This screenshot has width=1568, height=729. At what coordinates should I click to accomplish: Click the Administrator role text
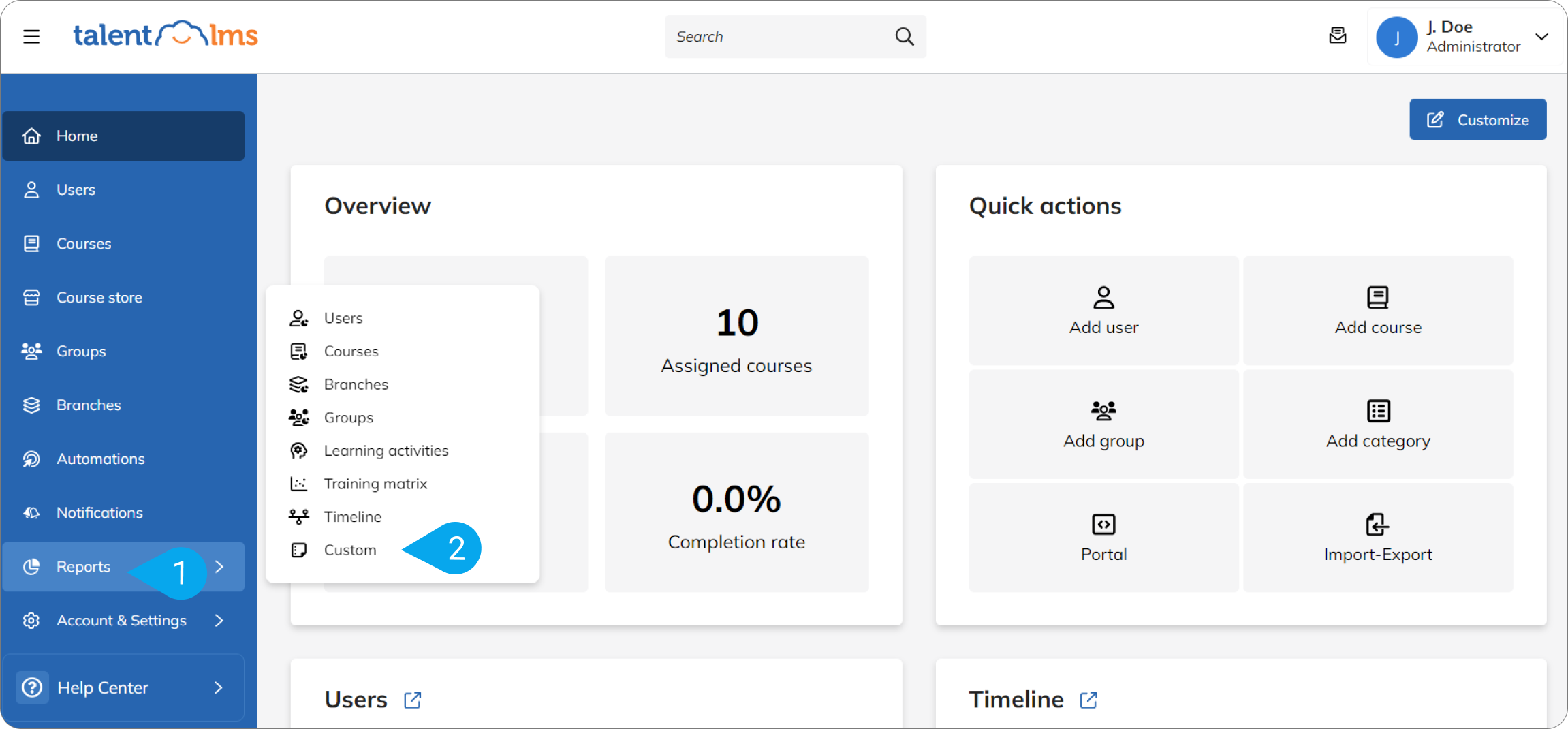[x=1473, y=47]
